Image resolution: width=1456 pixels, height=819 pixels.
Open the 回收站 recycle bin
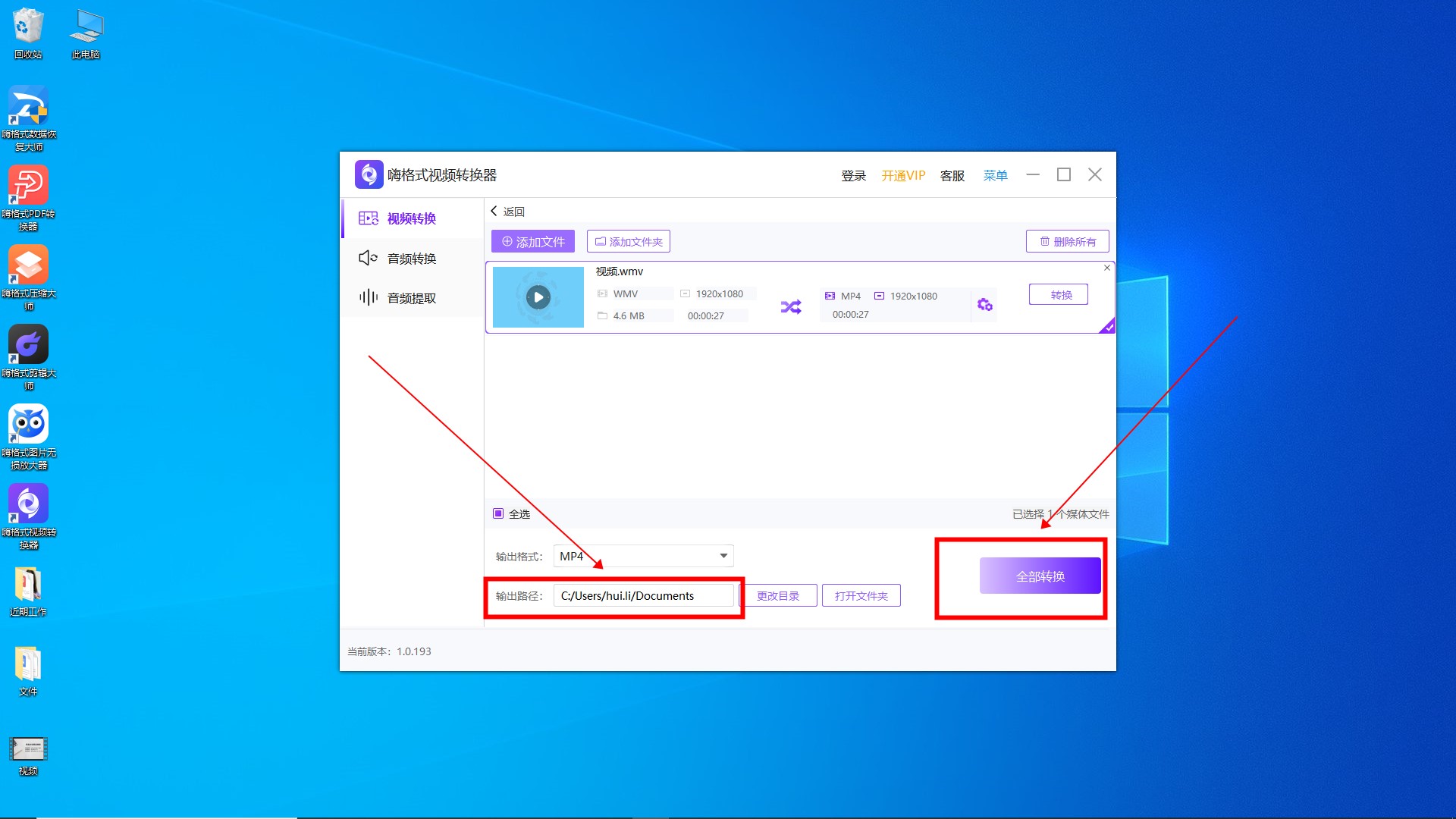[28, 27]
